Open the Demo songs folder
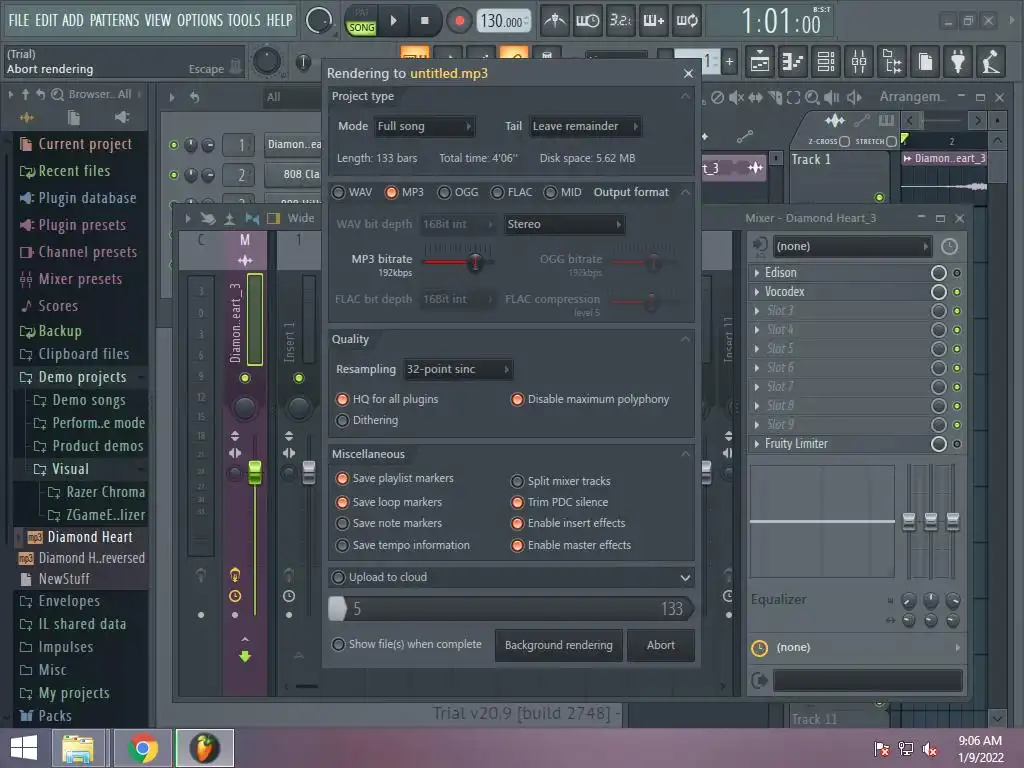1024x768 pixels. (89, 400)
